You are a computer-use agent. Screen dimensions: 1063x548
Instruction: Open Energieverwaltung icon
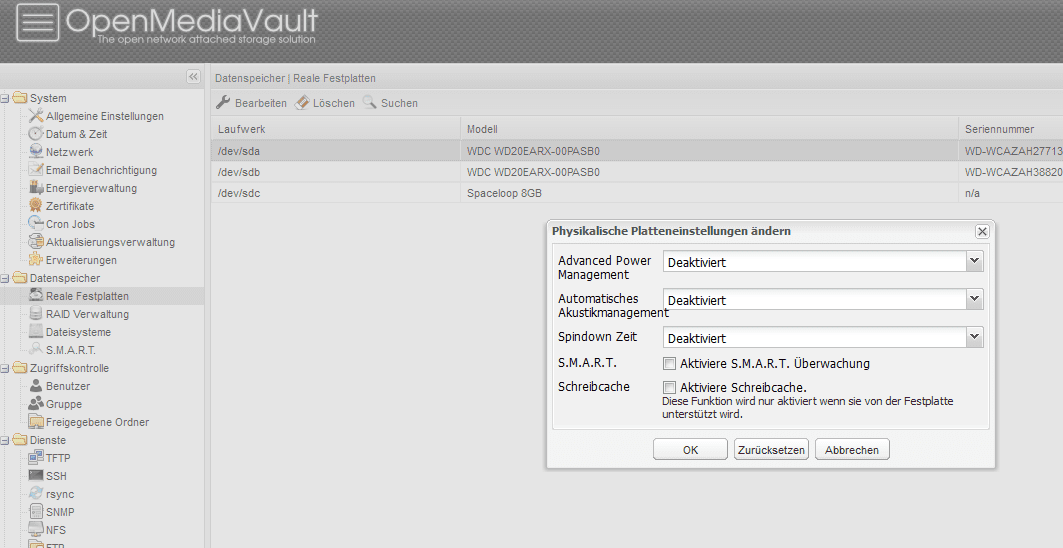[36, 188]
